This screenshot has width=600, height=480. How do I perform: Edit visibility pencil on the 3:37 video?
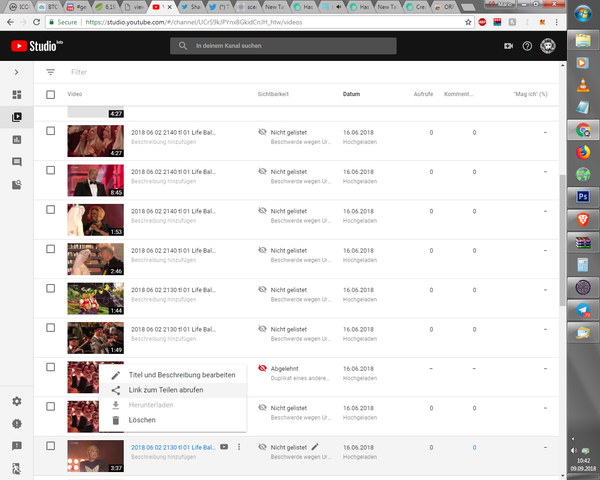pos(315,447)
